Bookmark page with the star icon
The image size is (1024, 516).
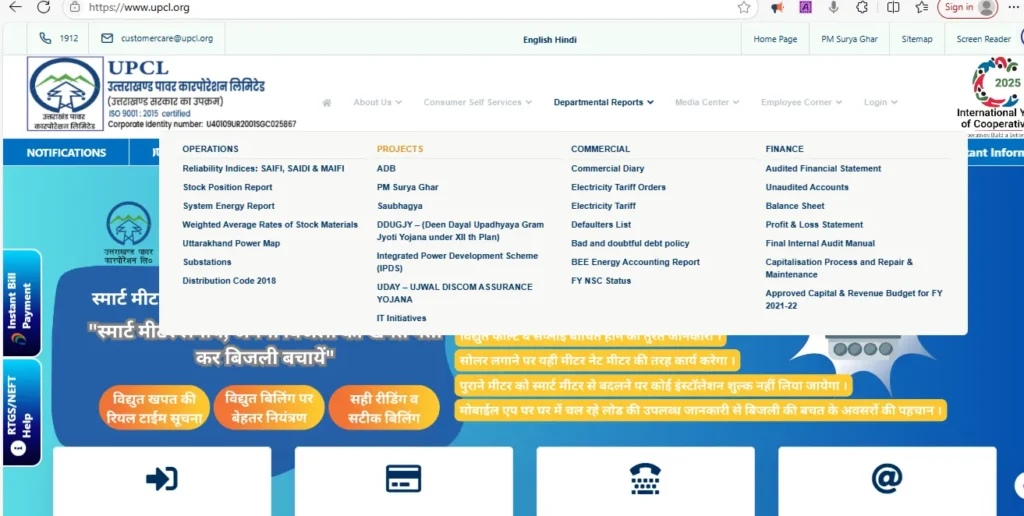pos(744,7)
